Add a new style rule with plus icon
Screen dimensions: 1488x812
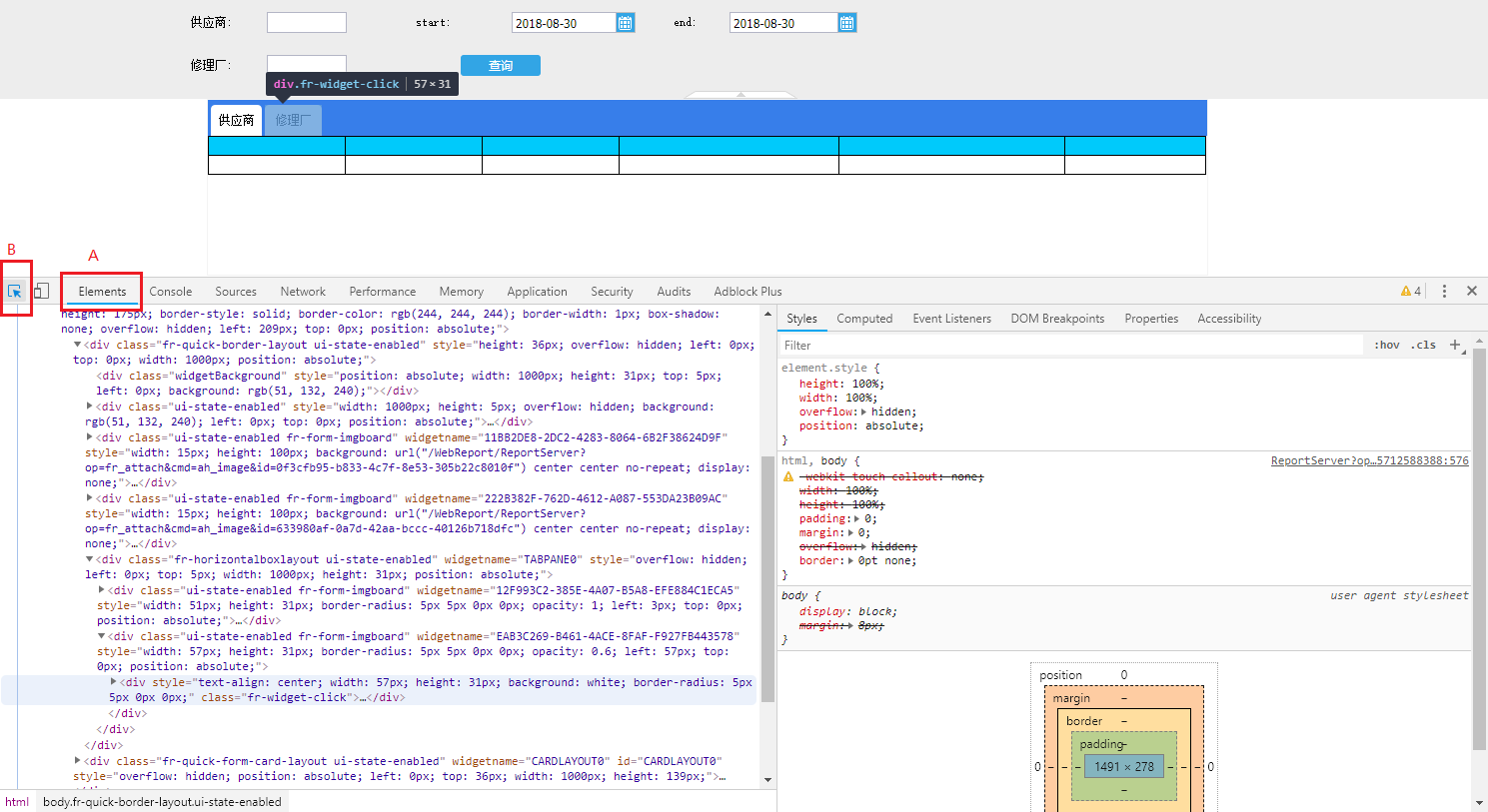click(1455, 345)
